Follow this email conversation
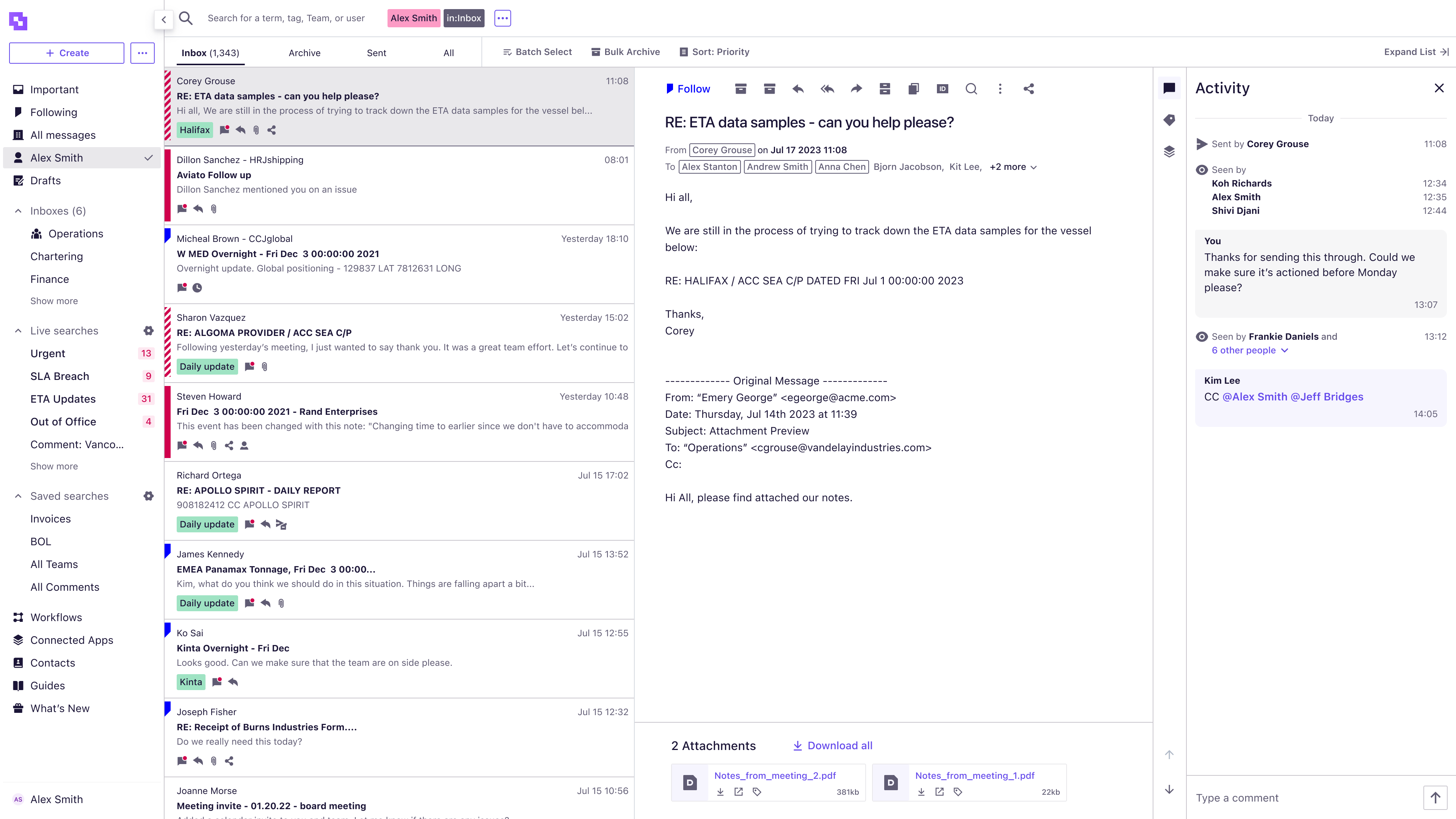 click(689, 89)
